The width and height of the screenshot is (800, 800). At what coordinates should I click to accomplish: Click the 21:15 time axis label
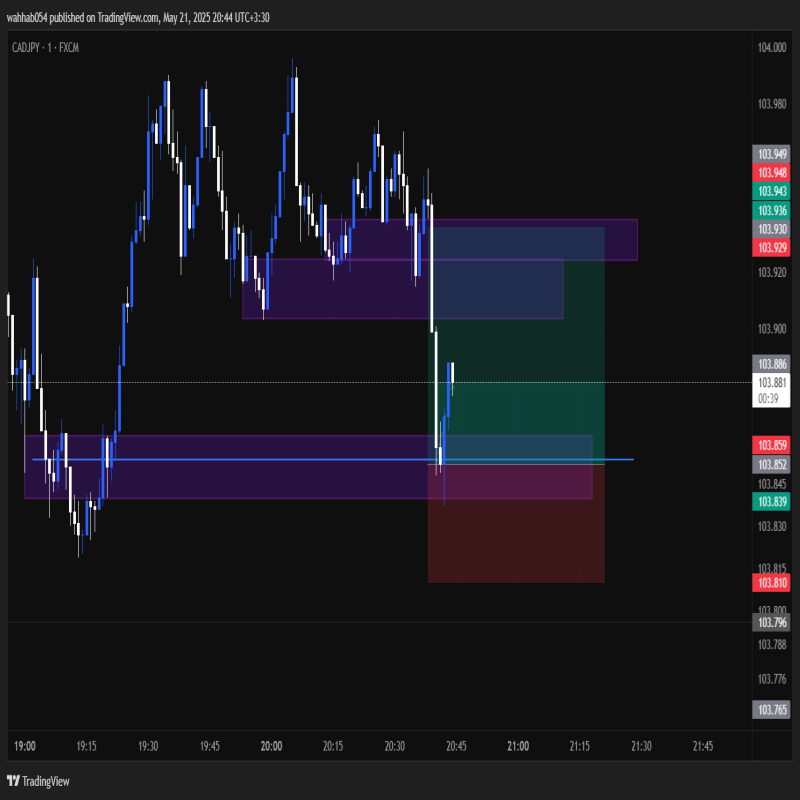click(580, 746)
